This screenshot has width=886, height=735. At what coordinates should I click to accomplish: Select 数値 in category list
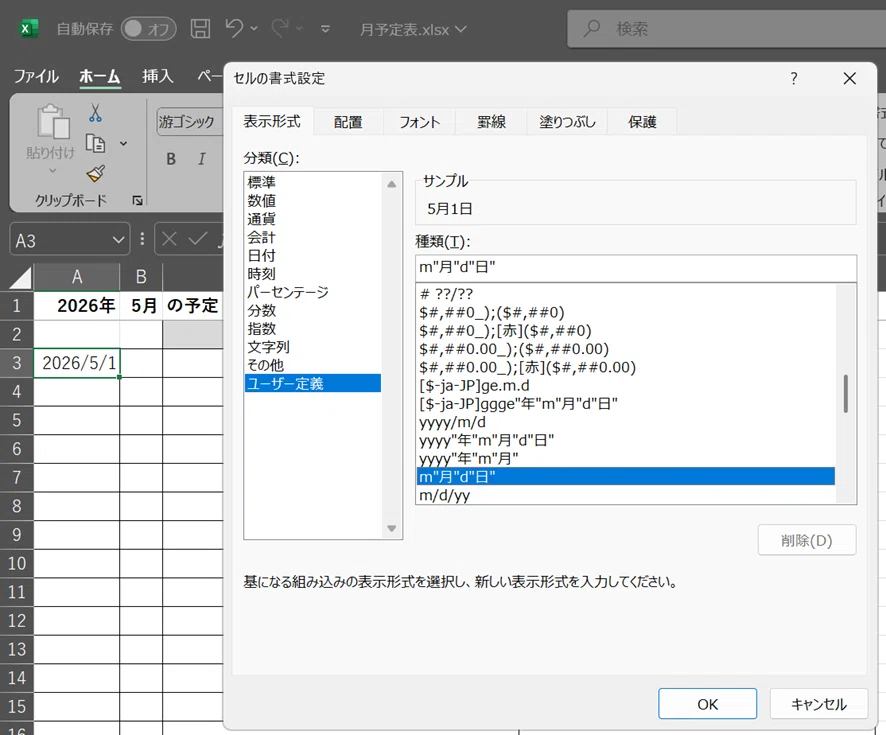[x=313, y=201]
